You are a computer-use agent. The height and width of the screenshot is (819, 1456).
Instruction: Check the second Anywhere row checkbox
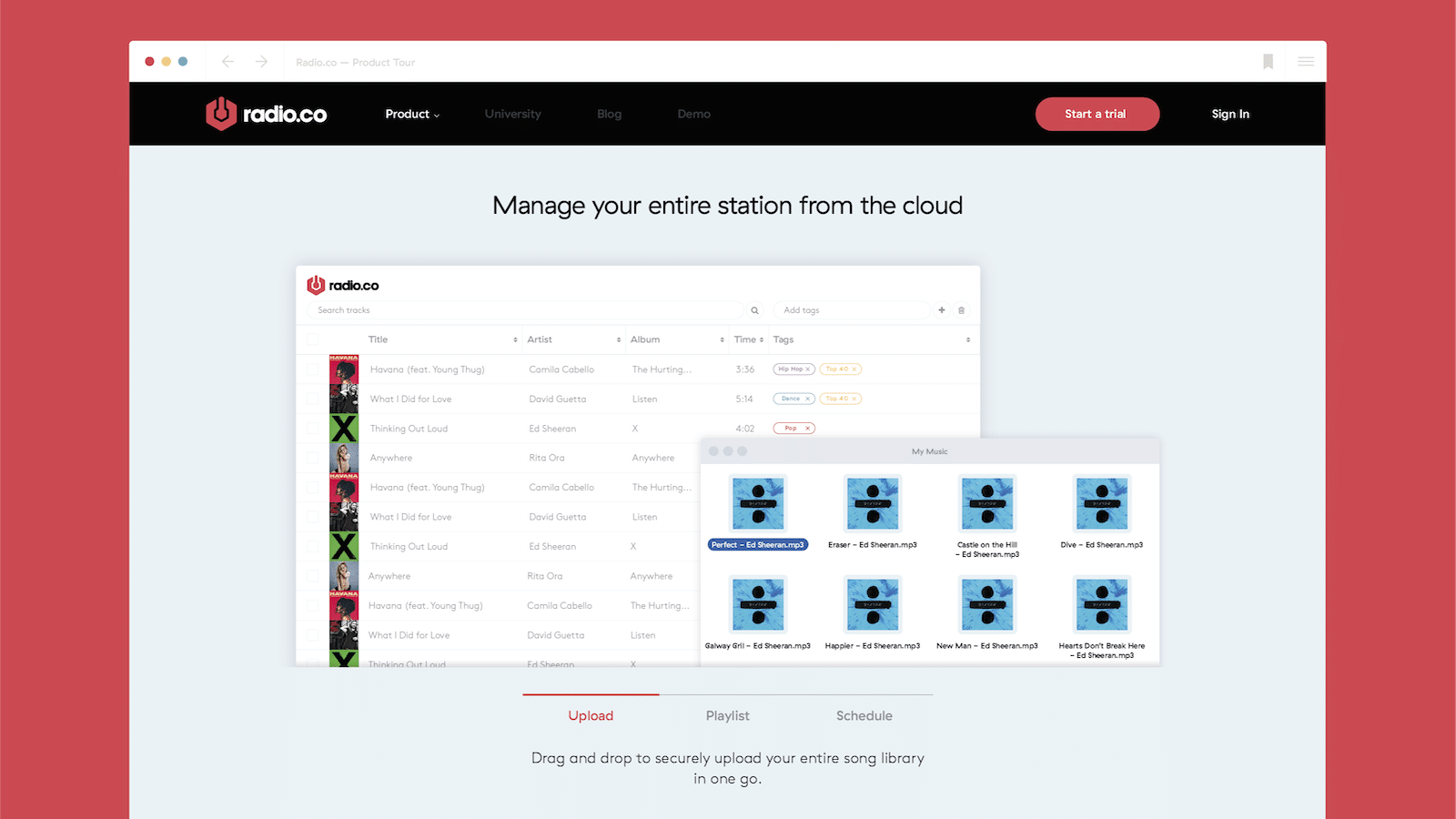(x=313, y=576)
